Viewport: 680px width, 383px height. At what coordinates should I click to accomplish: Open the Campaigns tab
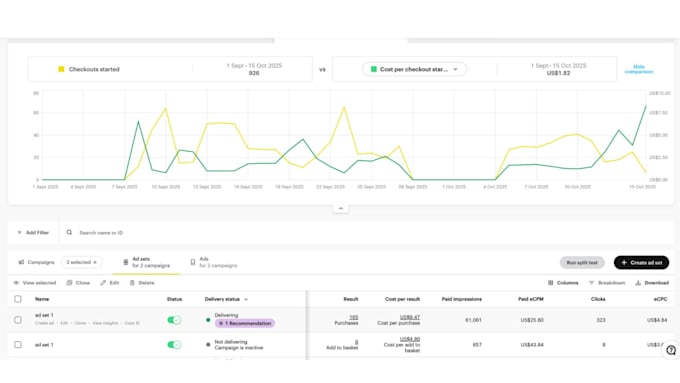coord(36,262)
